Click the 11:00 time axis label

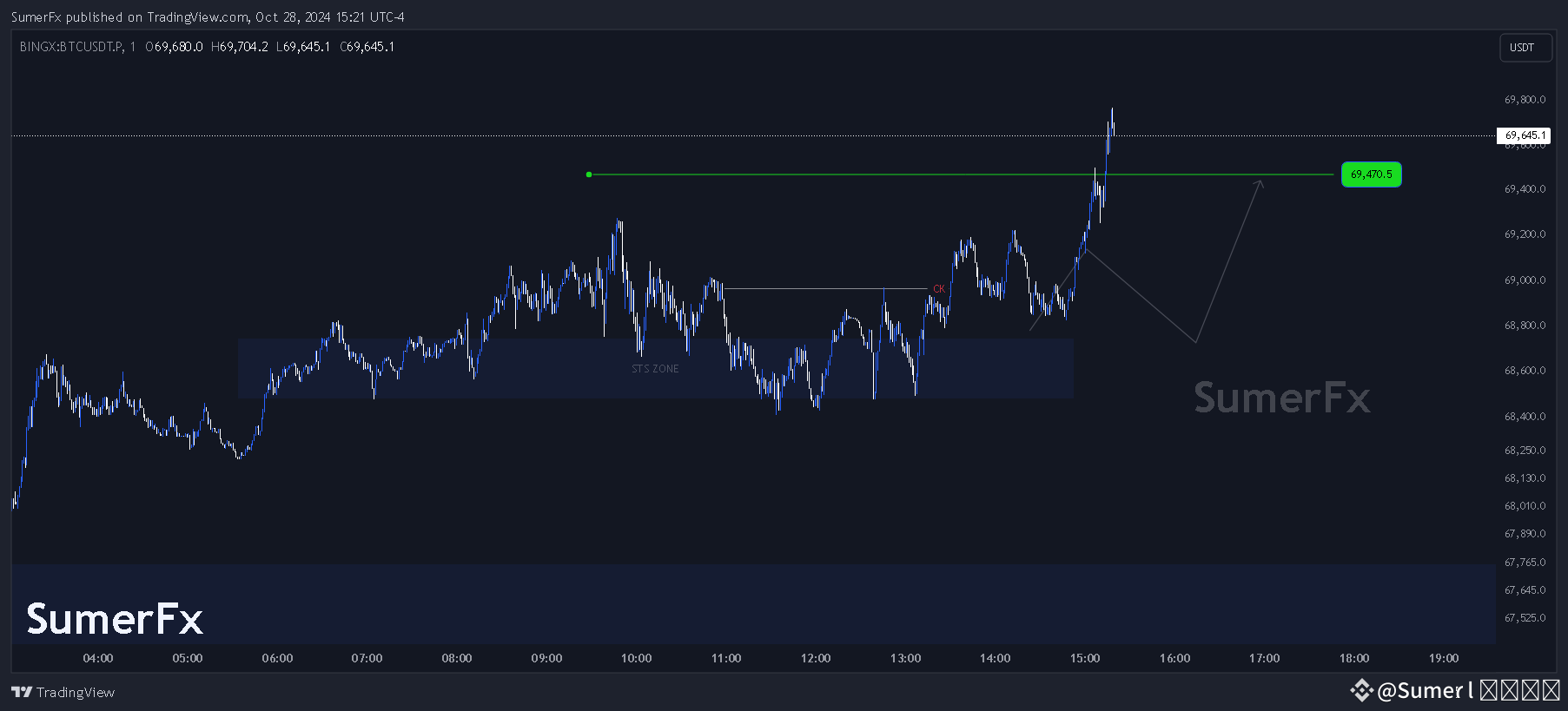click(726, 658)
